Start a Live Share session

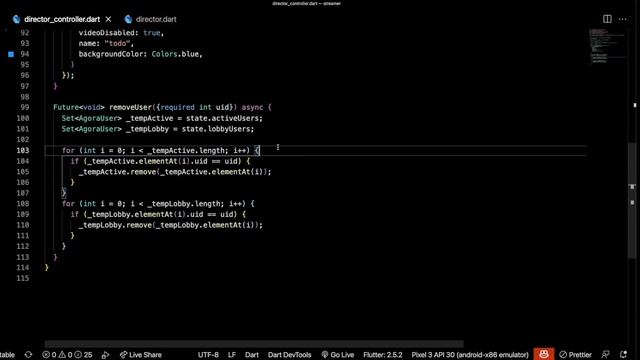coord(140,355)
